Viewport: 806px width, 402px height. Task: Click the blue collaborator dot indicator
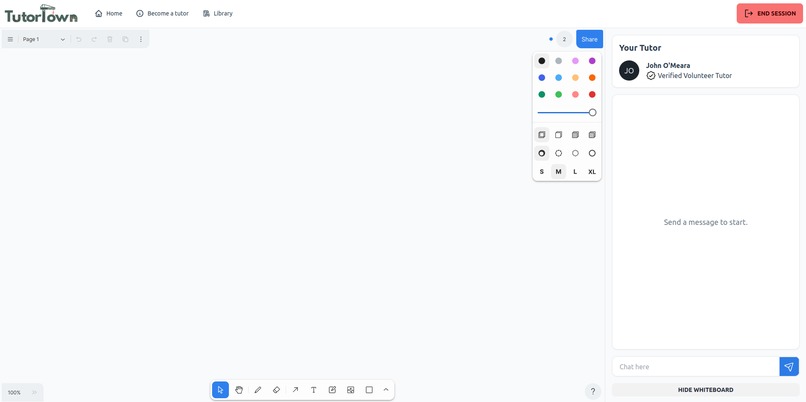point(551,39)
